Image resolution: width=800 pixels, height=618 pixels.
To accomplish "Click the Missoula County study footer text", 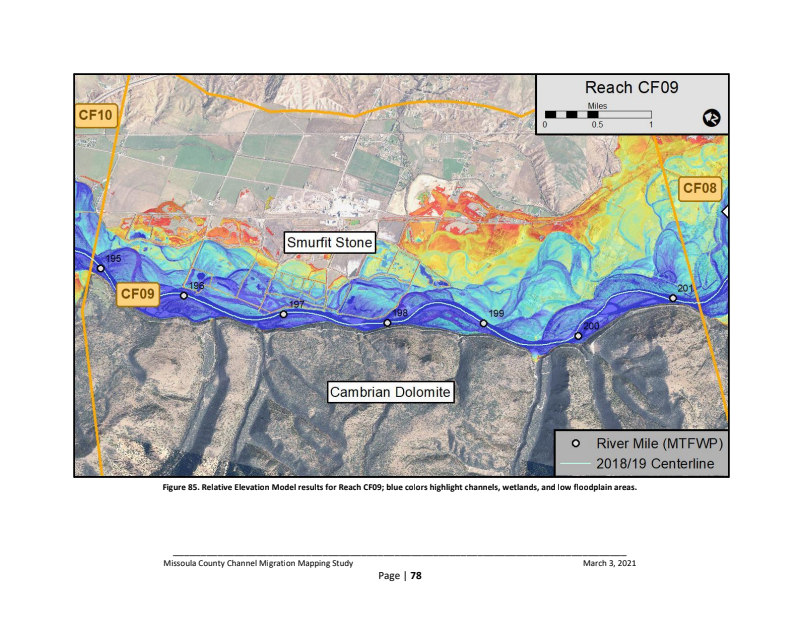I will (258, 563).
